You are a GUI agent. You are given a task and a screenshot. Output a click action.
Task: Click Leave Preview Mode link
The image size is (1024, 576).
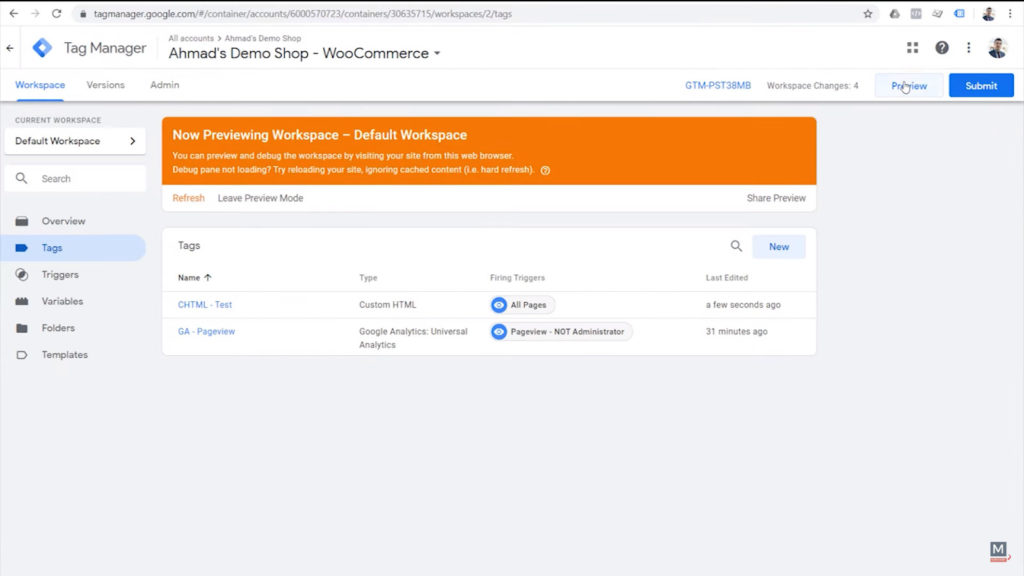coord(260,198)
